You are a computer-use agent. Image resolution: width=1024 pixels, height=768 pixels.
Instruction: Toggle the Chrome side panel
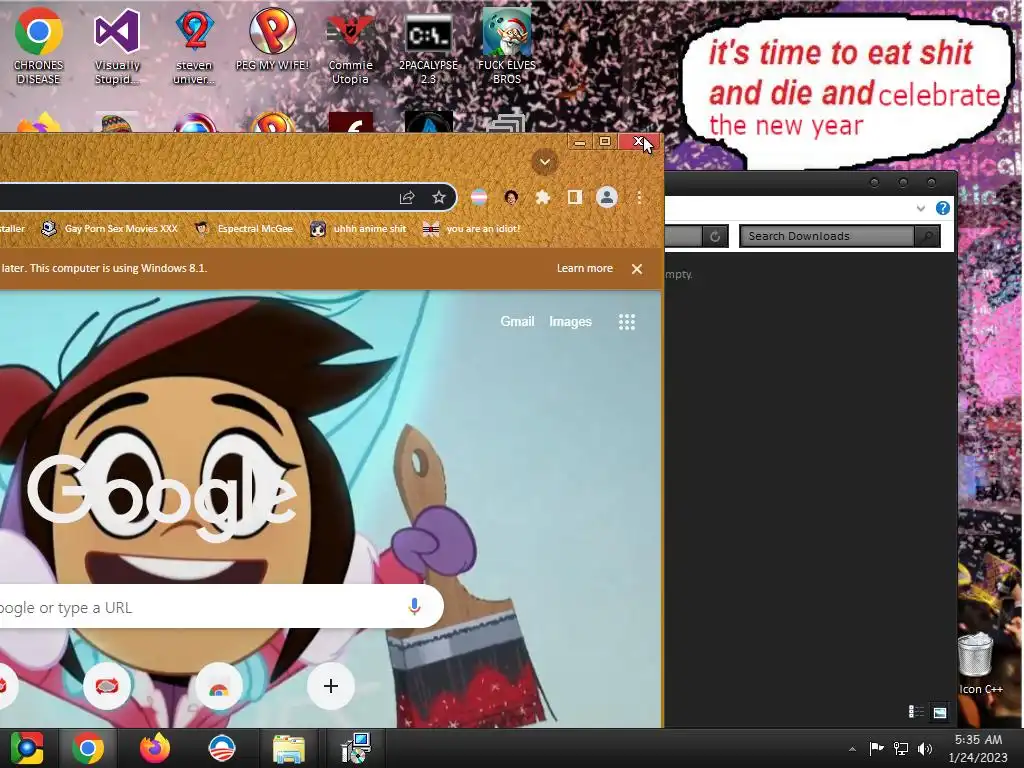click(x=575, y=197)
